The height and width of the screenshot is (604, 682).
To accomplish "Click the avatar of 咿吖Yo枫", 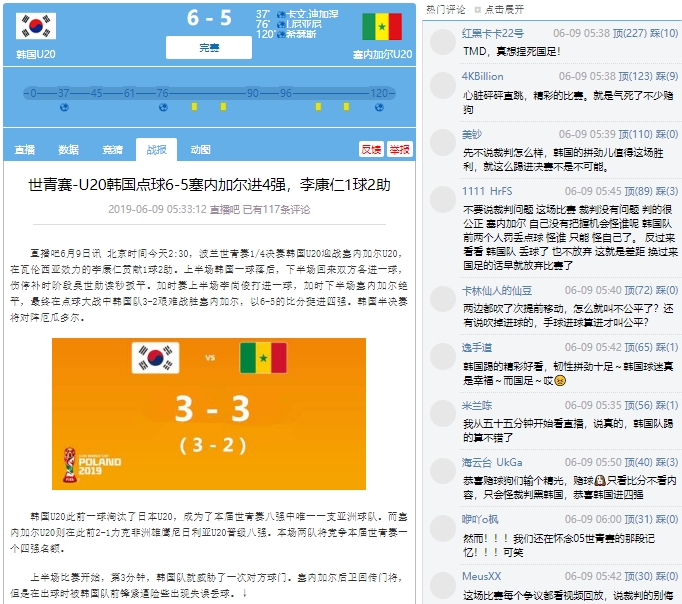I will point(443,528).
